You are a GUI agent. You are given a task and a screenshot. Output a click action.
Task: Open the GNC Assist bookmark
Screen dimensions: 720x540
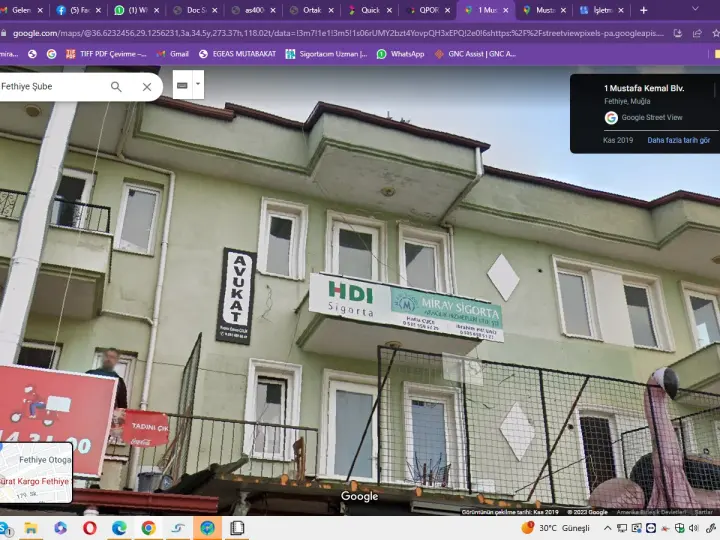pos(475,54)
